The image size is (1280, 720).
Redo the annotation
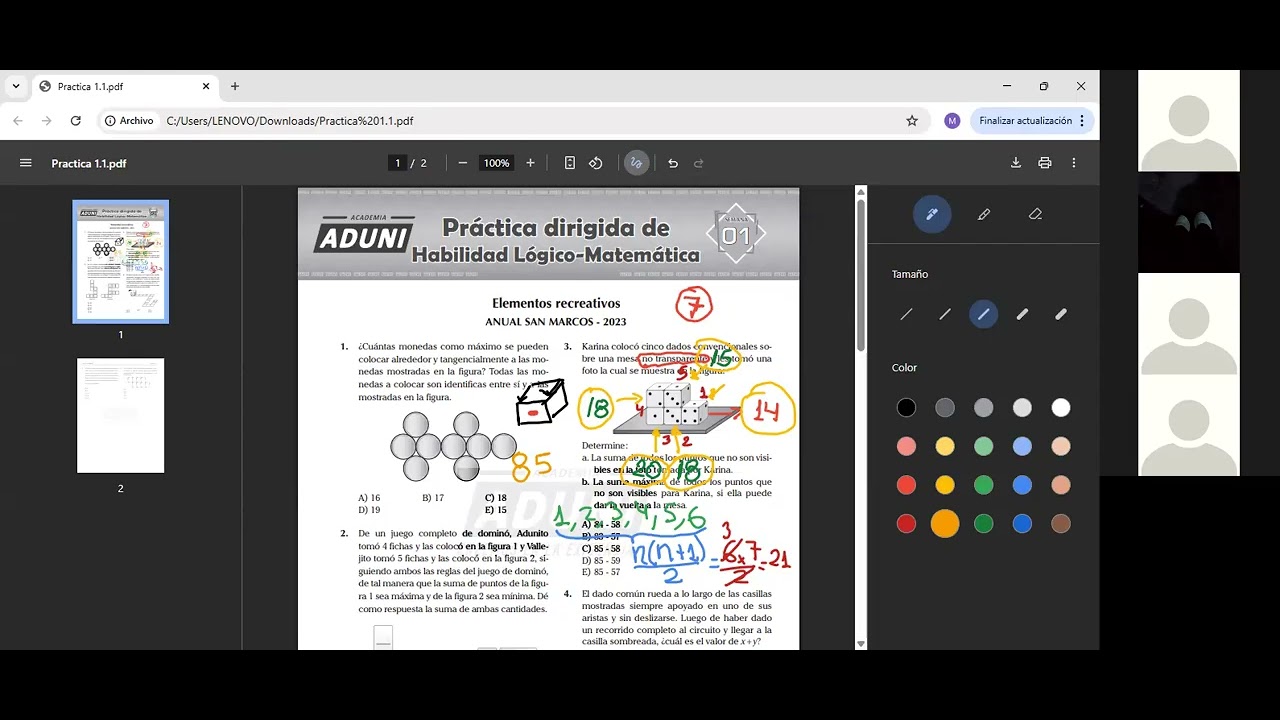pos(699,163)
